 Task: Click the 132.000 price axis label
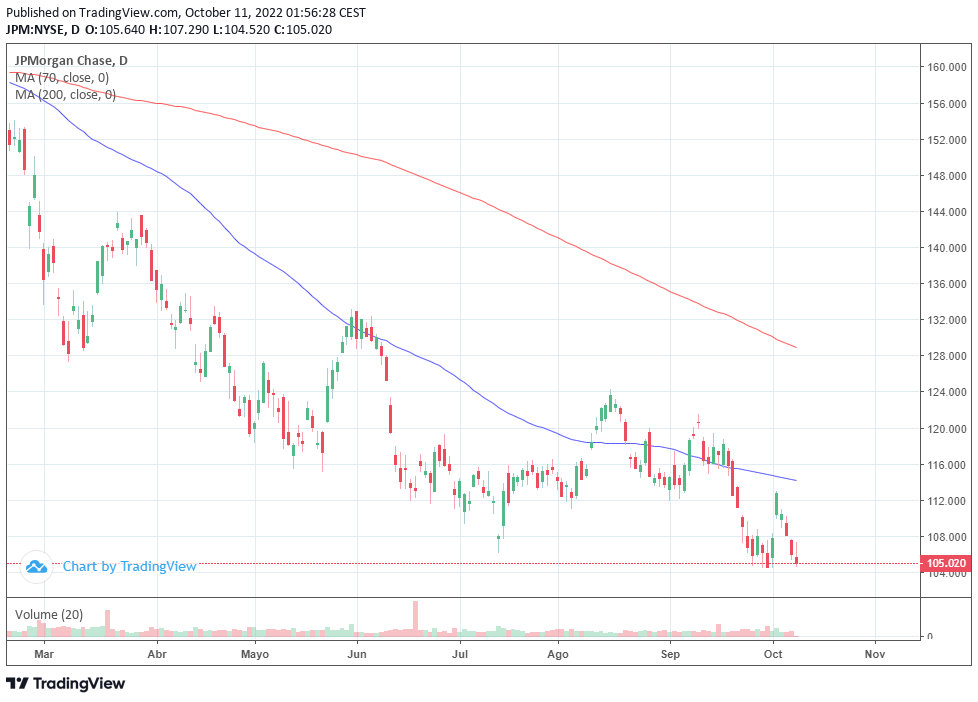point(946,320)
